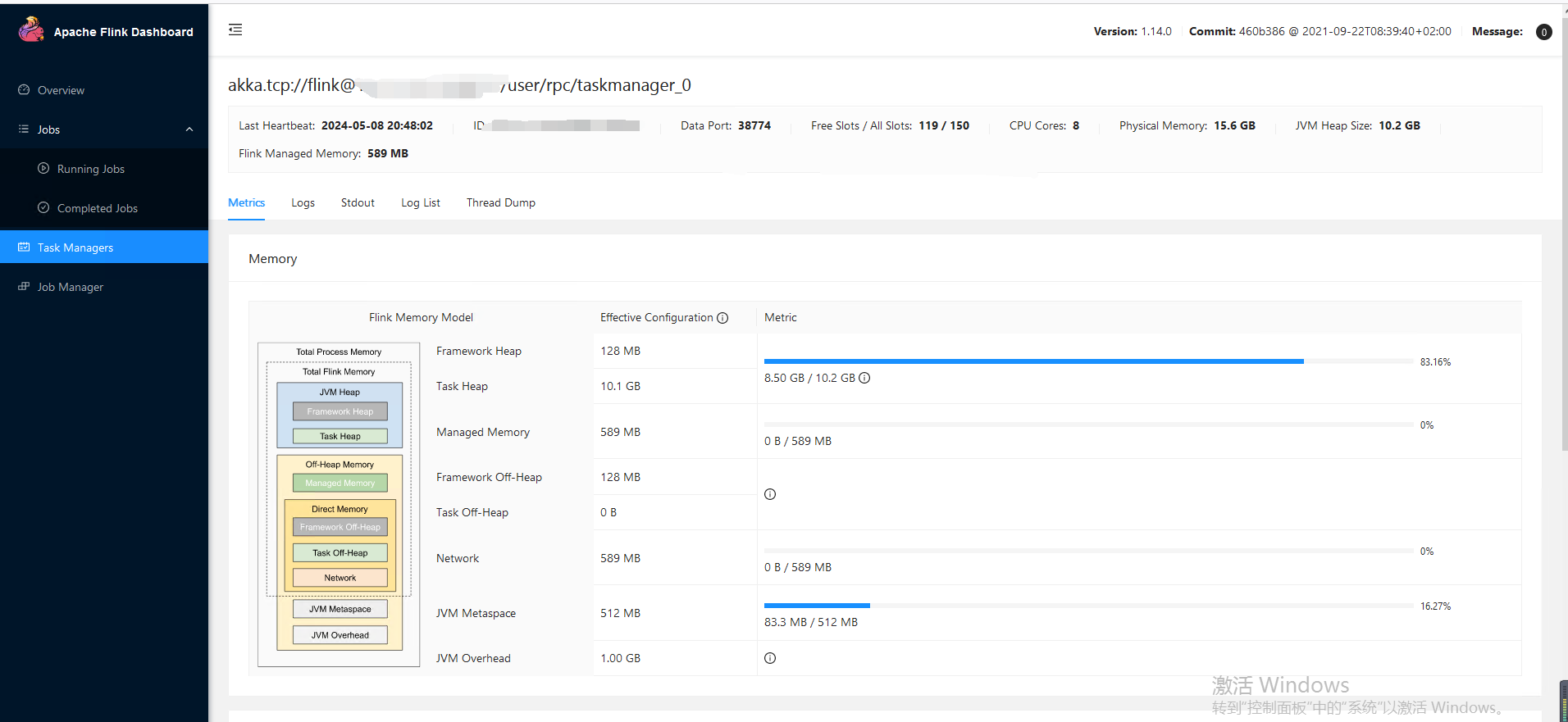Select Task Managers in sidebar
The image size is (1568, 722).
[x=75, y=247]
